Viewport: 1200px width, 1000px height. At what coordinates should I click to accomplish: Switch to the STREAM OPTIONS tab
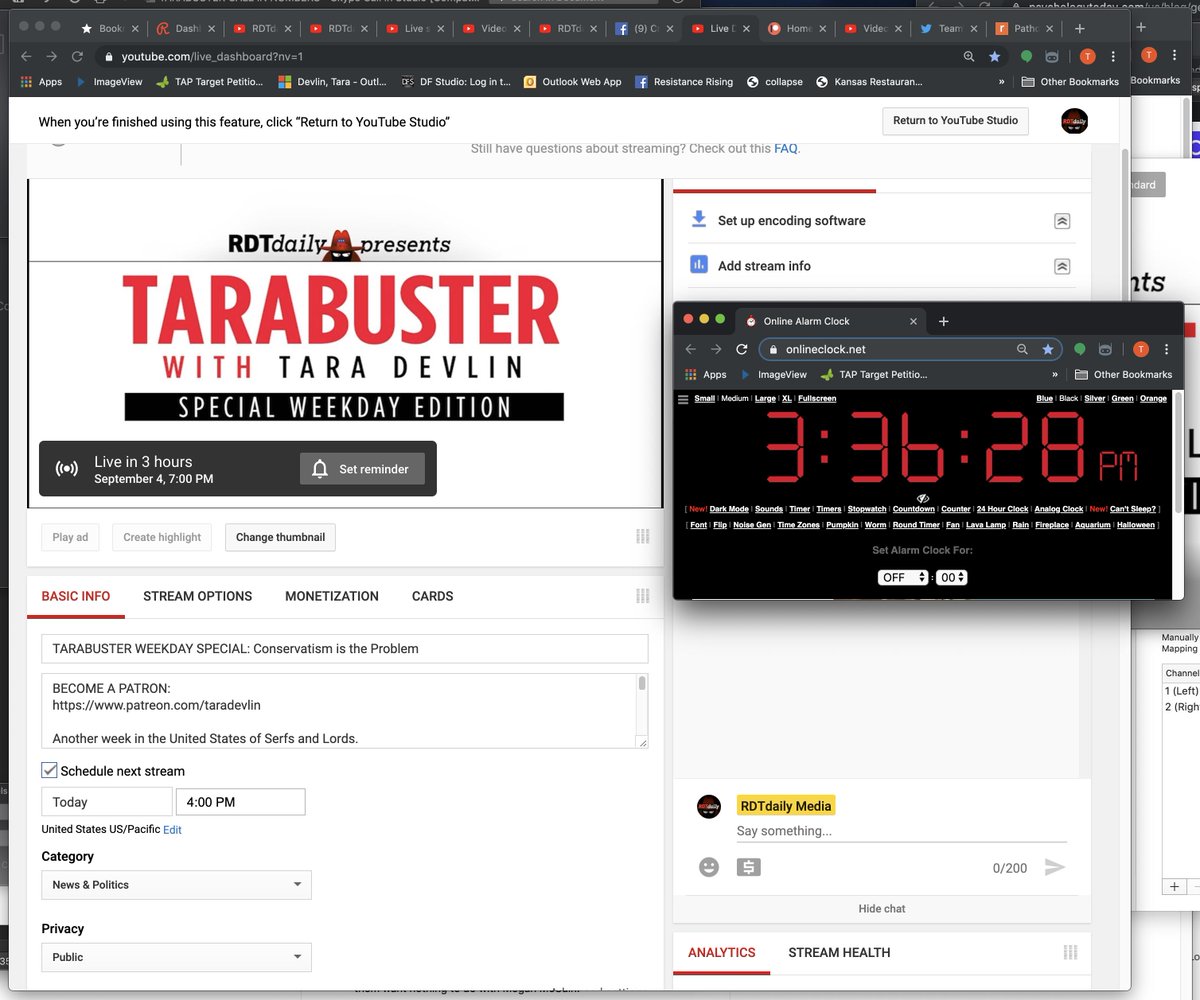pos(198,596)
